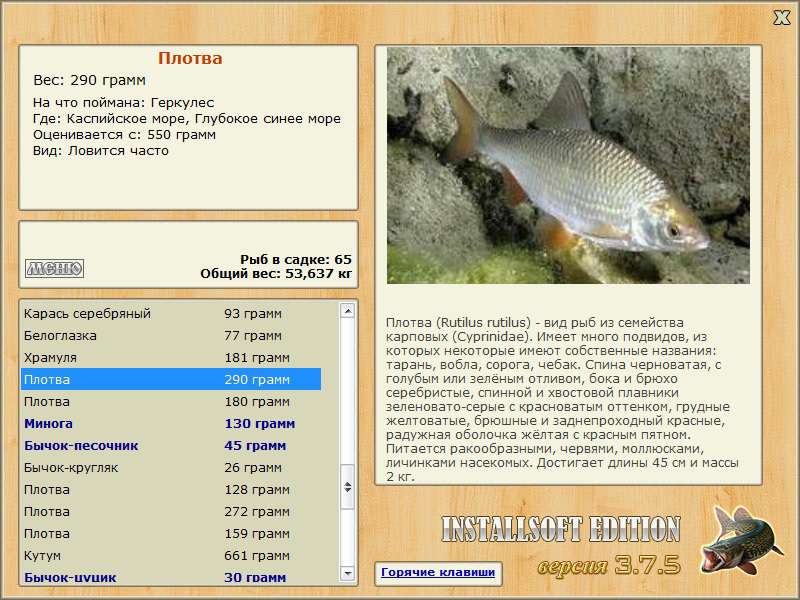Viewport: 800px width, 600px height.
Task: Click the highlighted Плотва 290 грамм row
Action: [x=170, y=380]
